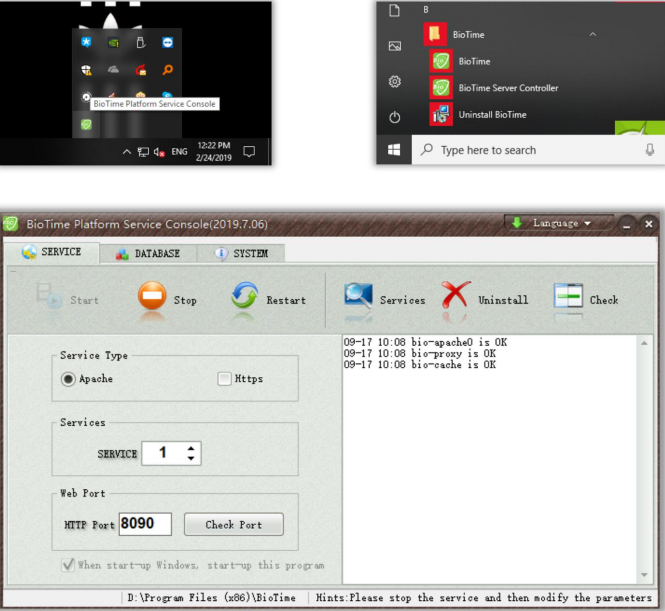The image size is (665, 611).
Task: Click the Power icon in Start sidebar
Action: [395, 117]
